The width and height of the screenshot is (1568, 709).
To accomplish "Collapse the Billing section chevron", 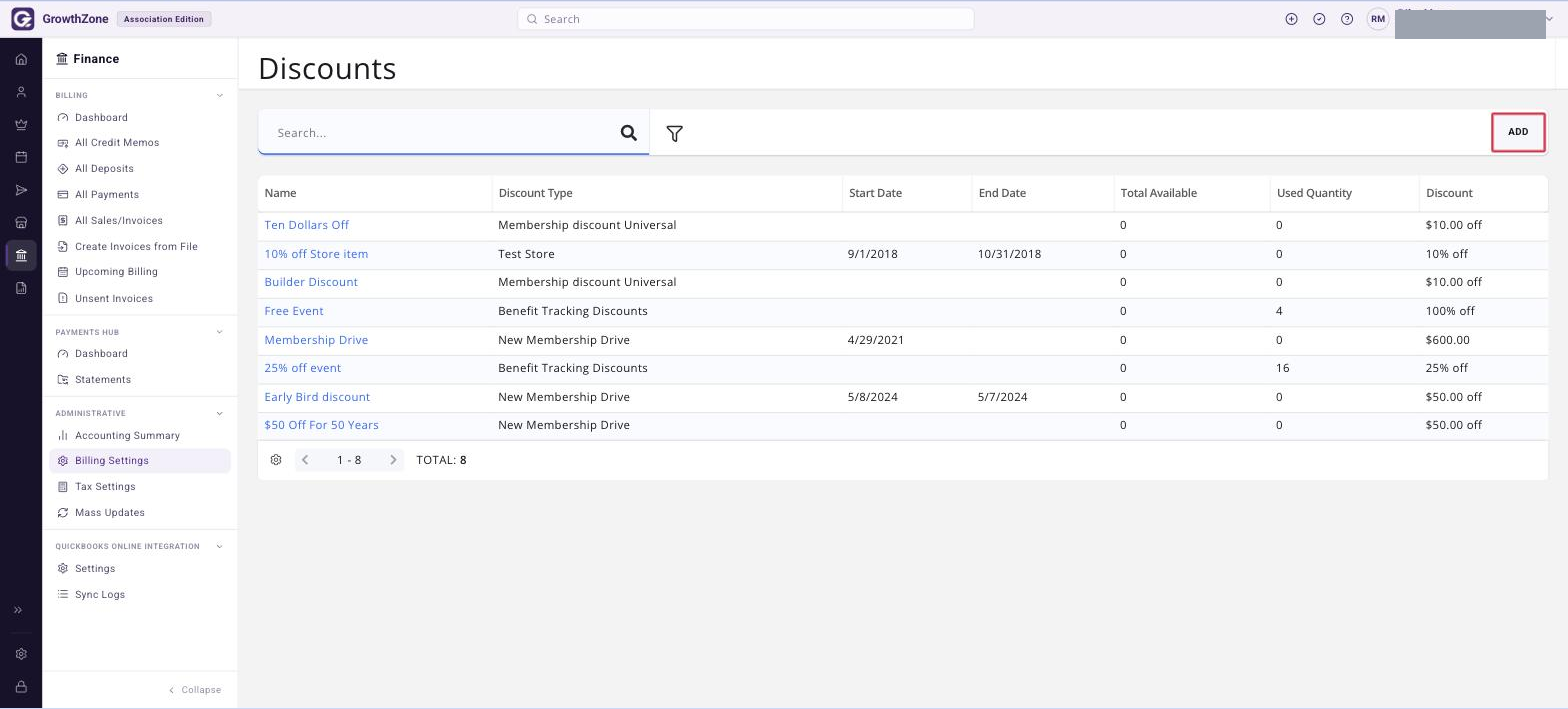I will point(220,96).
